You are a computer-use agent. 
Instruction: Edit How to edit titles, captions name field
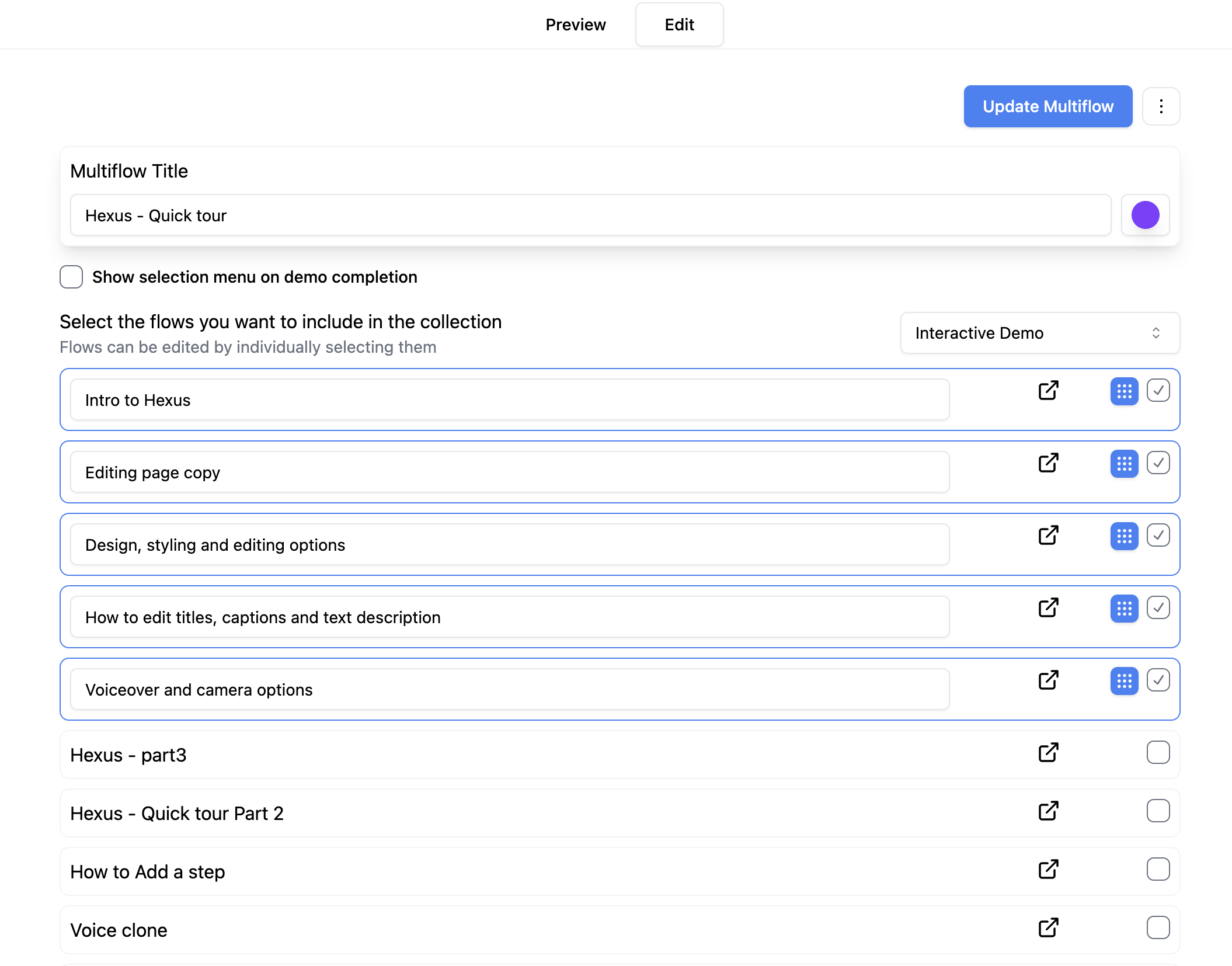point(510,617)
